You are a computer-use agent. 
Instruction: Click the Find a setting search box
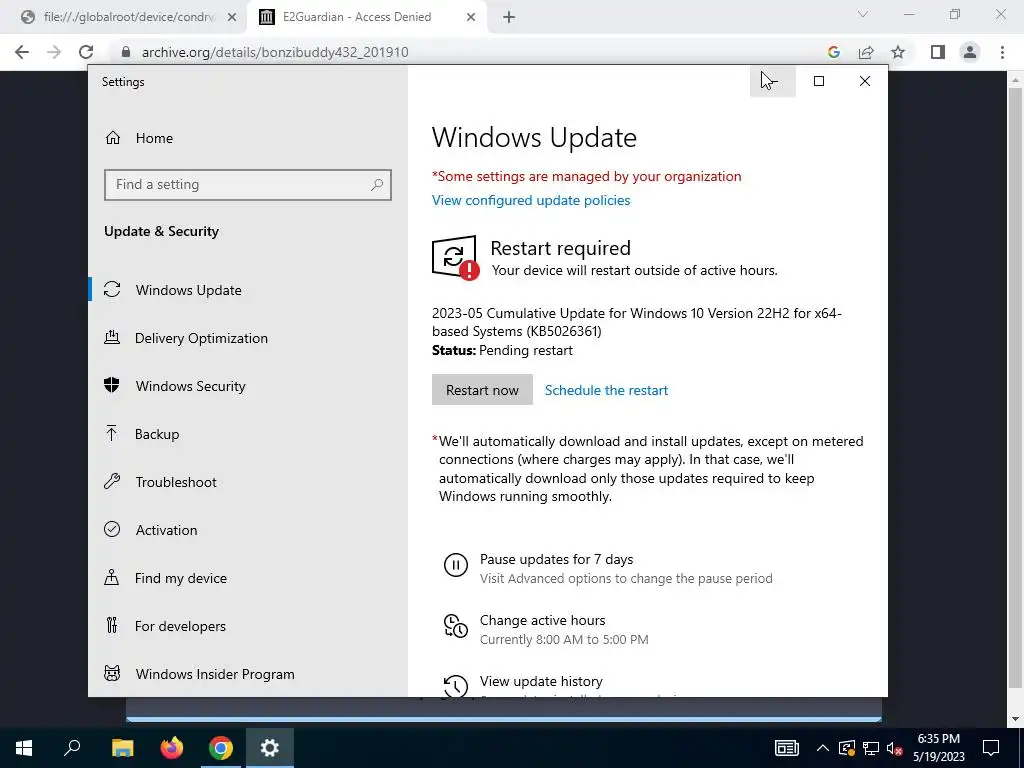(248, 185)
